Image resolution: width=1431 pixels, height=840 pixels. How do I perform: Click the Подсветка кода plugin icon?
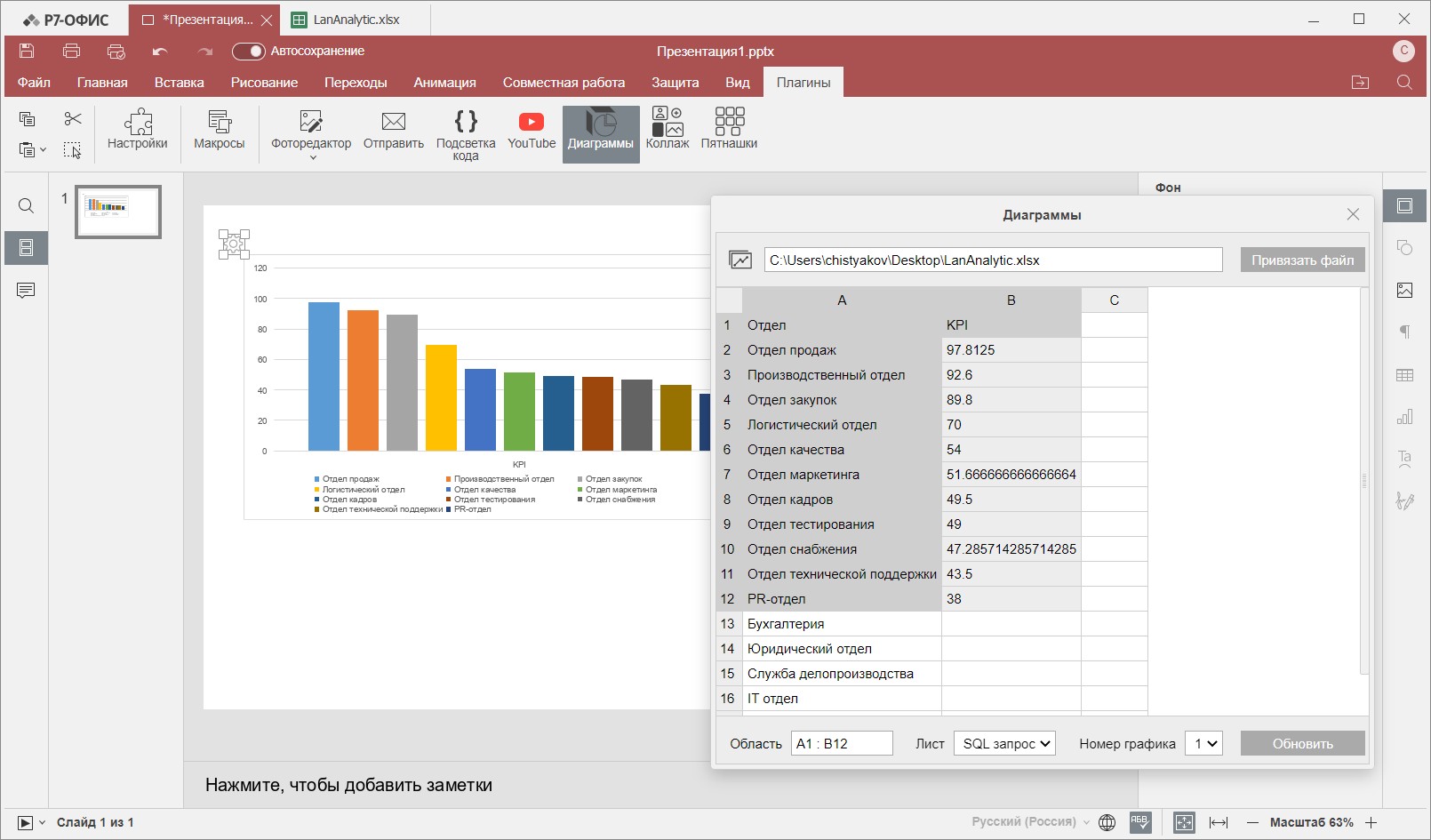click(466, 133)
